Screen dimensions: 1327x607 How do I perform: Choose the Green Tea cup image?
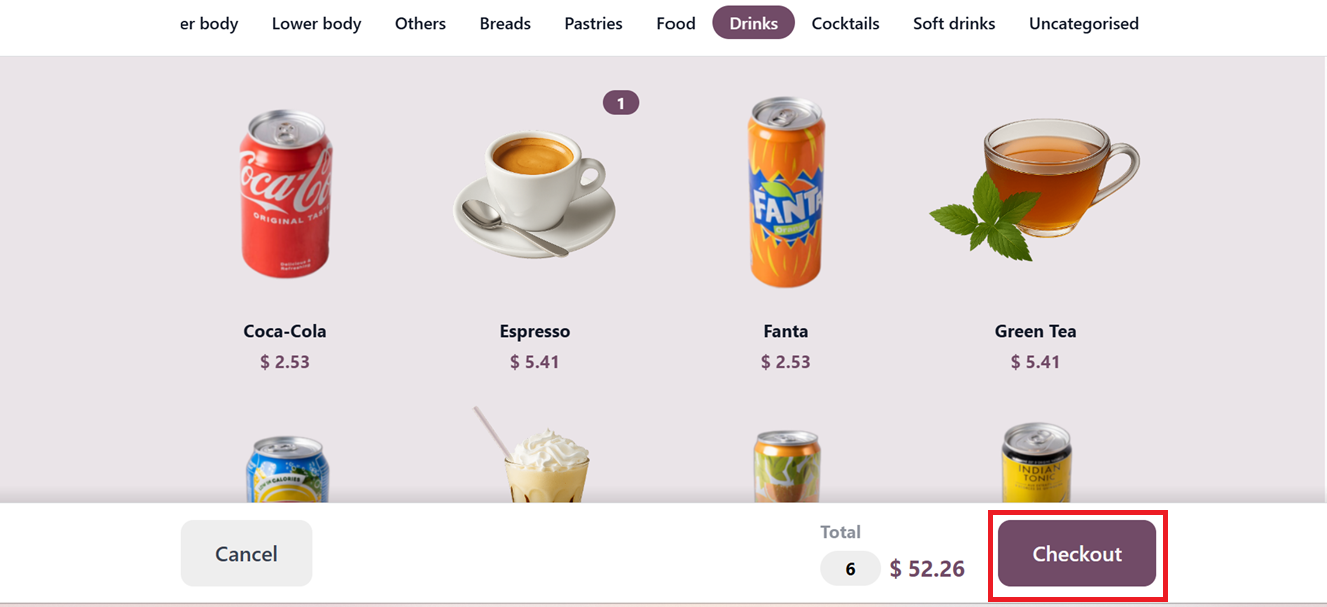click(x=1035, y=190)
